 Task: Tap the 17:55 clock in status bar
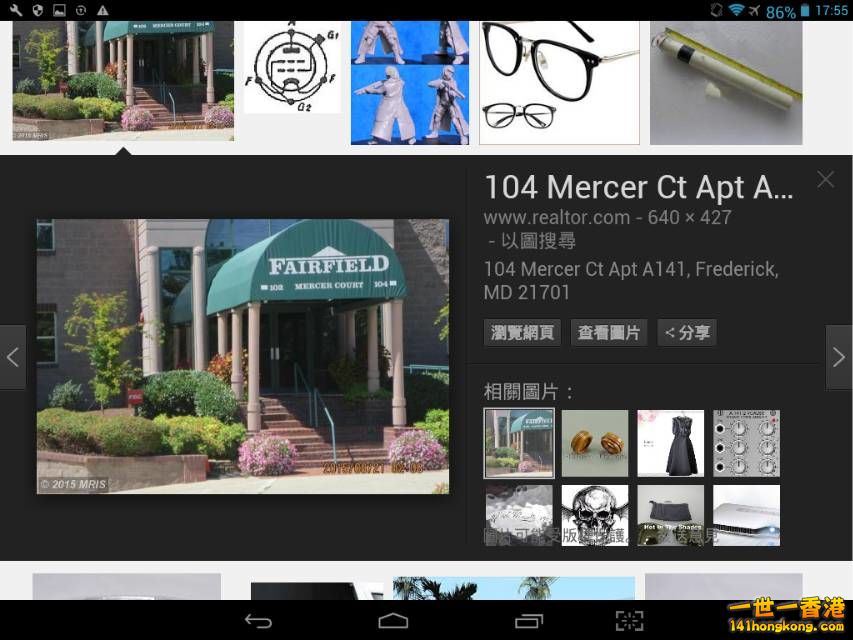pyautogui.click(x=831, y=10)
